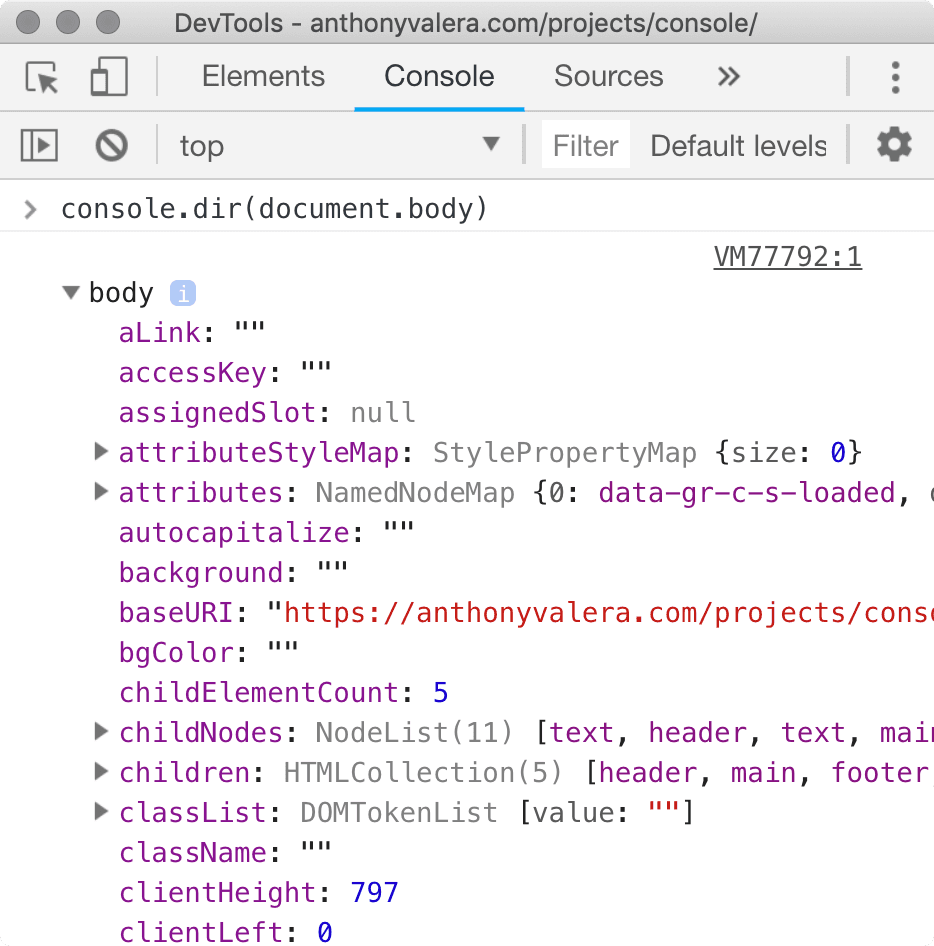934x946 pixels.
Task: Show the console sidebar
Action: coord(38,145)
